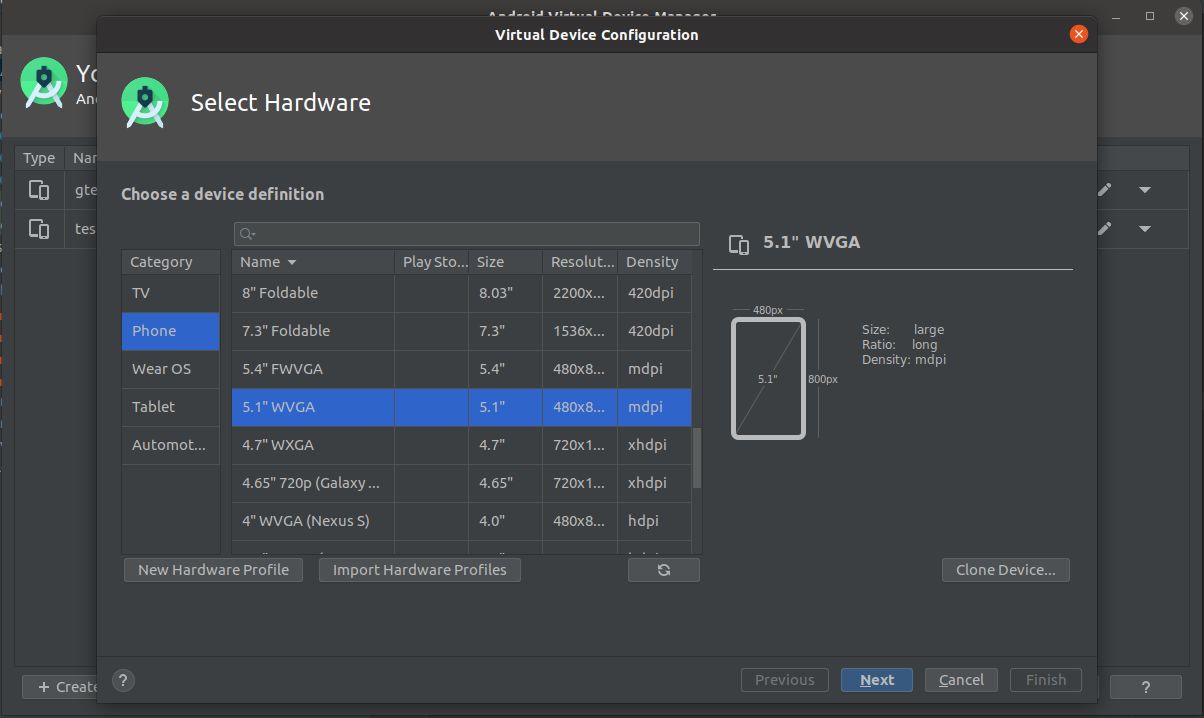Select the Wear OS category
The width and height of the screenshot is (1204, 718).
click(x=170, y=369)
